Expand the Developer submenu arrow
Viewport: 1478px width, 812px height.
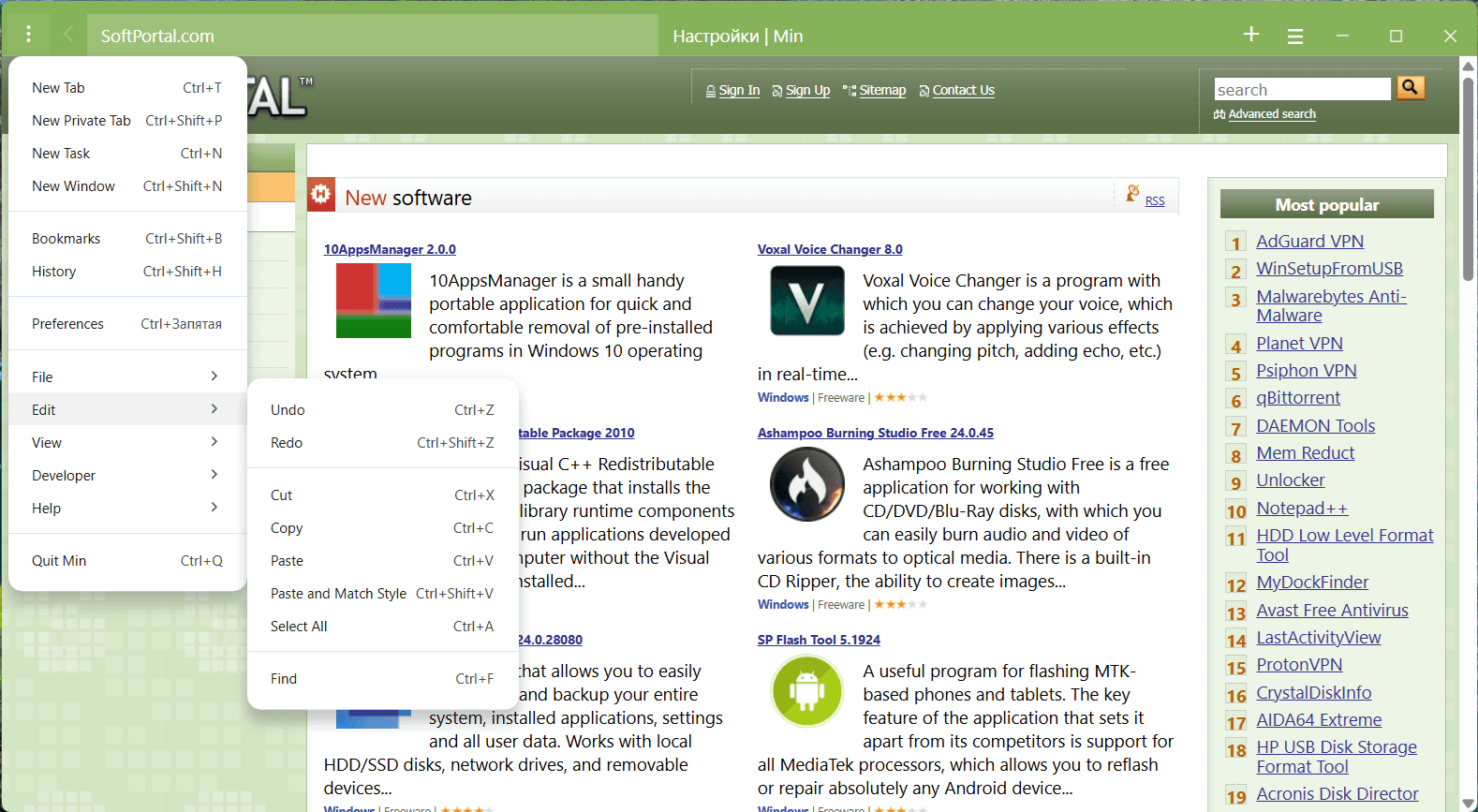[x=214, y=475]
